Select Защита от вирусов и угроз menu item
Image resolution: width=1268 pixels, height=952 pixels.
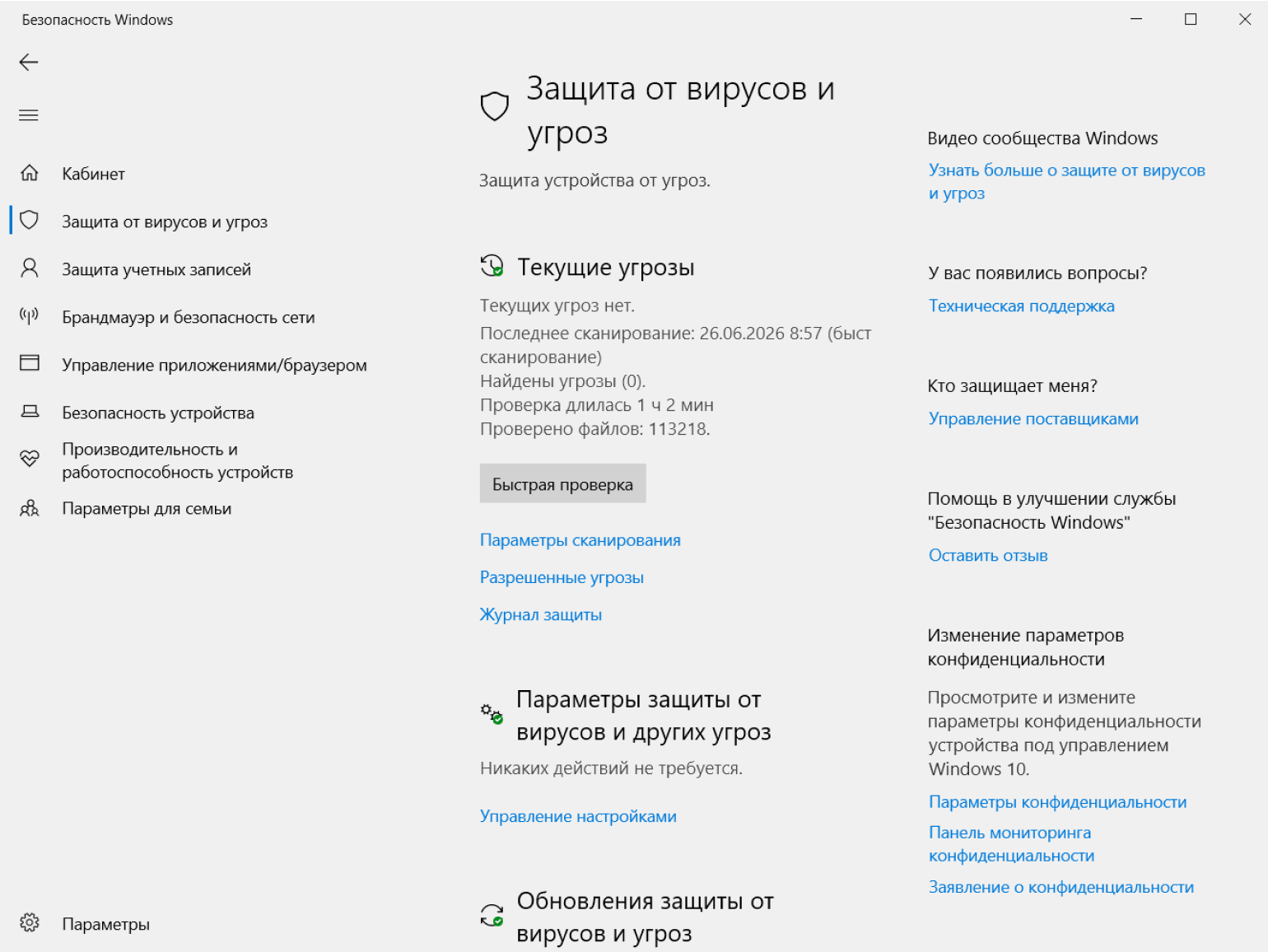tap(165, 222)
